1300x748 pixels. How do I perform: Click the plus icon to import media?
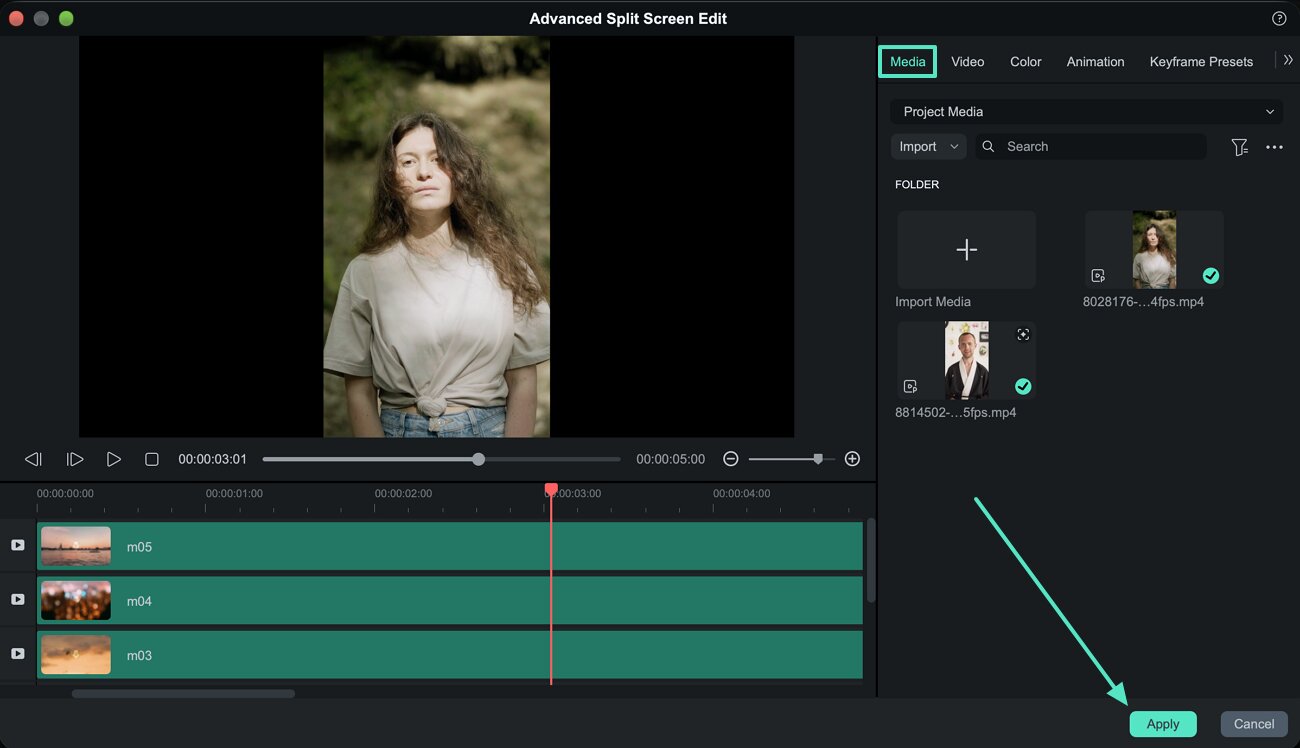[x=966, y=249]
